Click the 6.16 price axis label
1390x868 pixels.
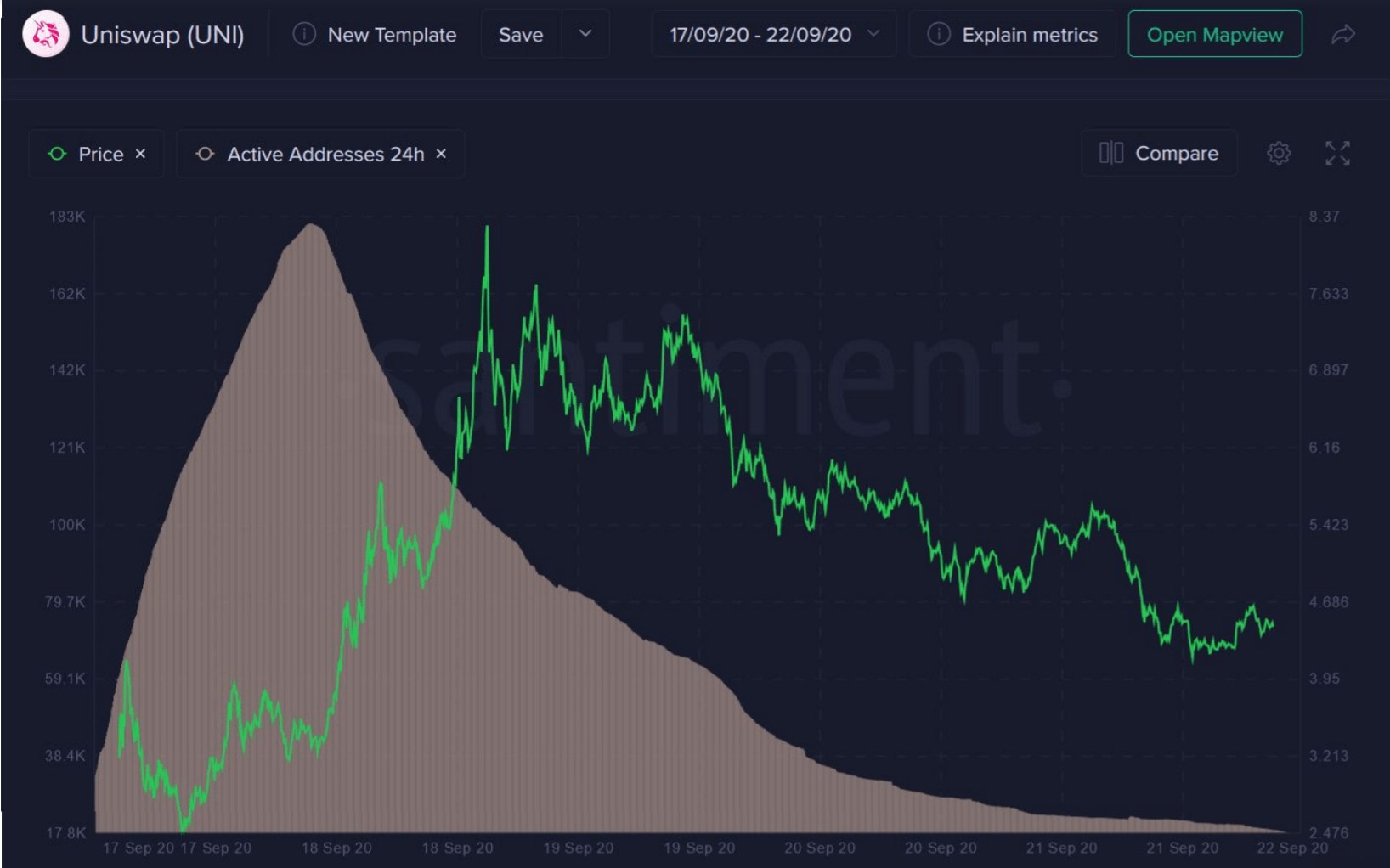click(x=1324, y=448)
